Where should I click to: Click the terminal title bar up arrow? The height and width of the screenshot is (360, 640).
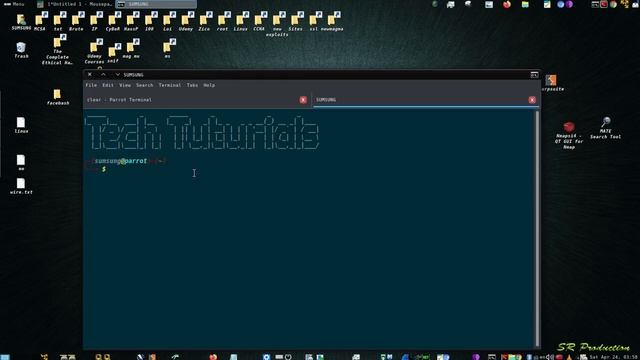(103, 75)
